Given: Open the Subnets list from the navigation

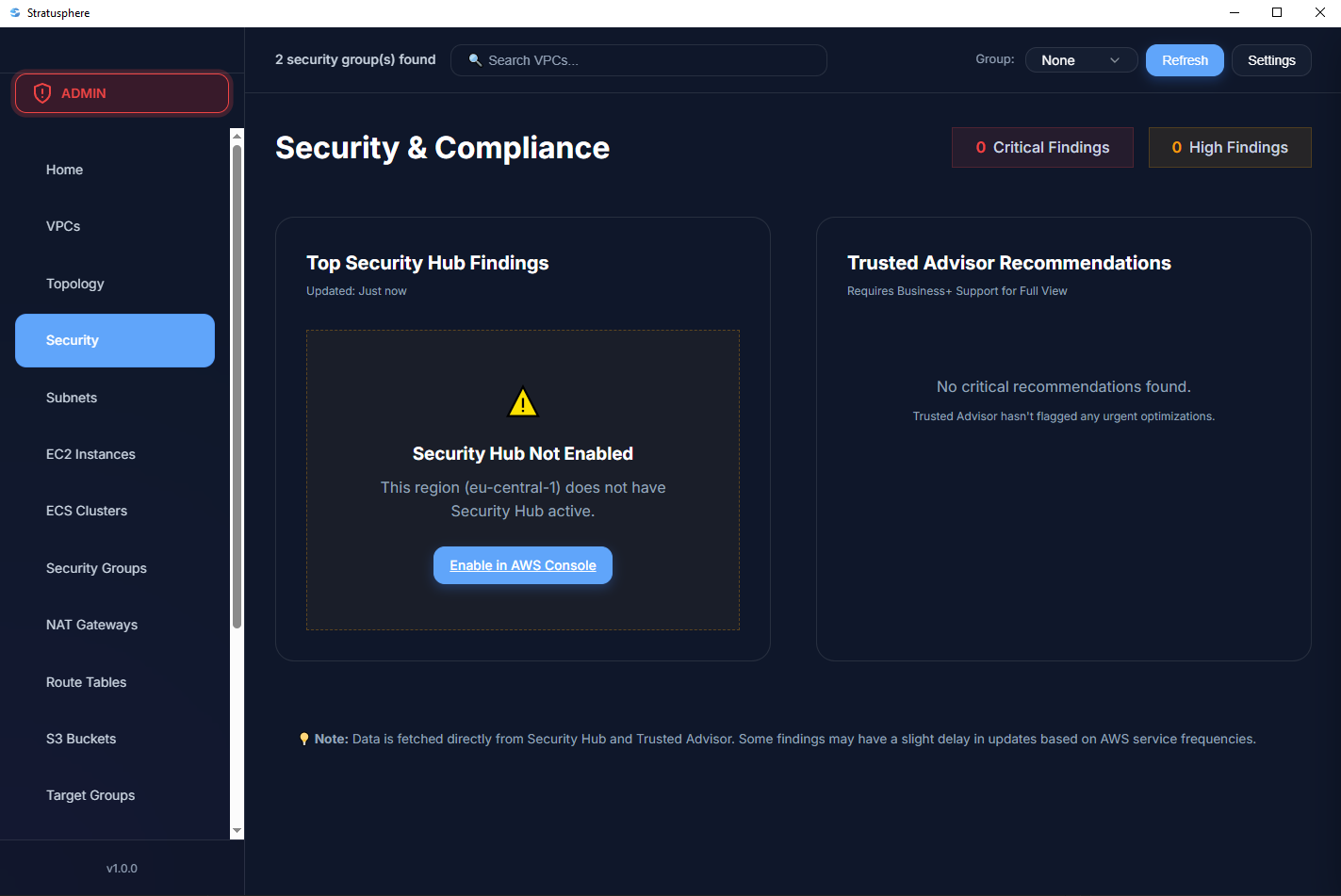Looking at the screenshot, I should 72,398.
